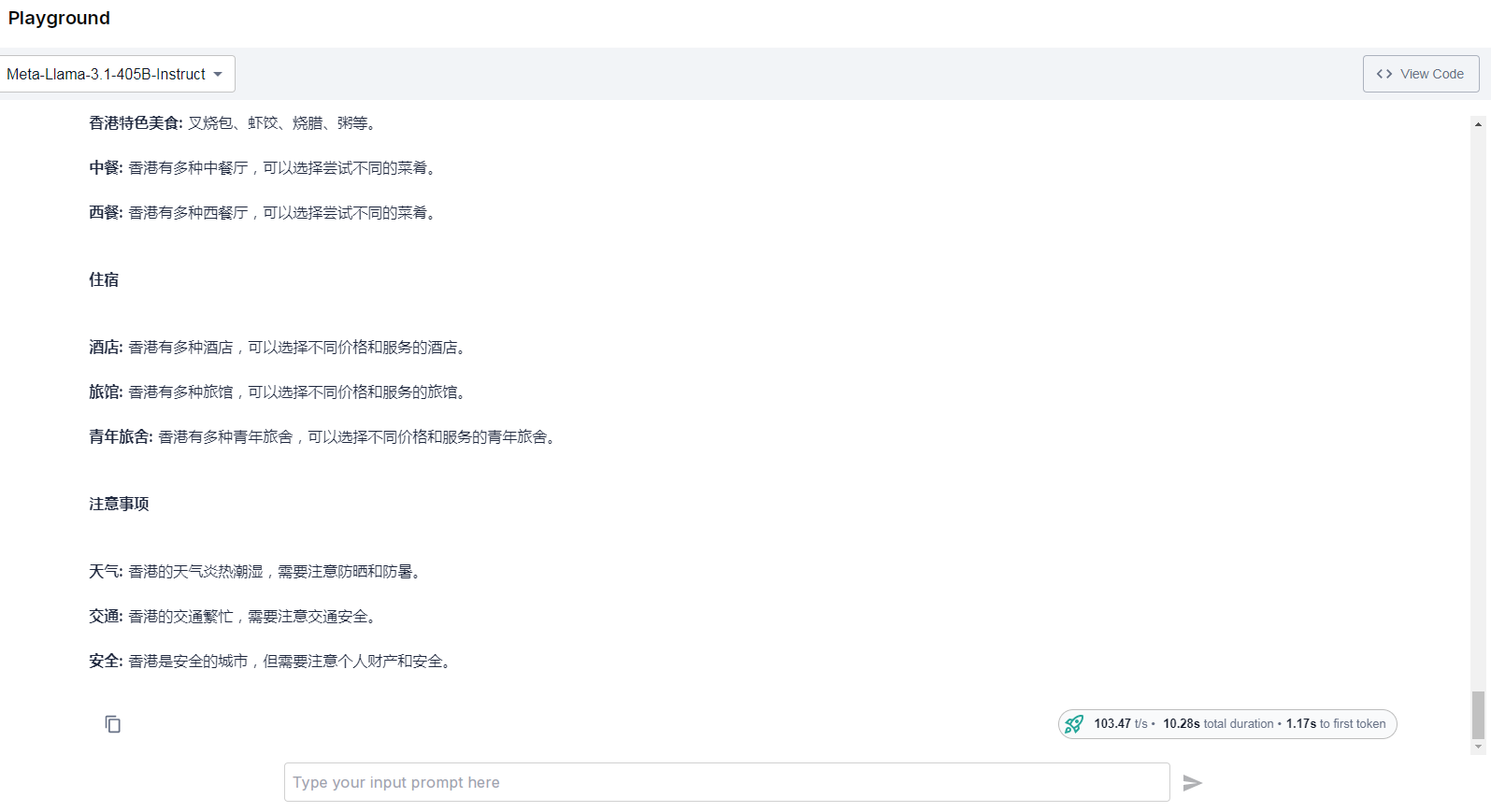
Task: Click the '注意事项' section heading
Action: (x=119, y=504)
